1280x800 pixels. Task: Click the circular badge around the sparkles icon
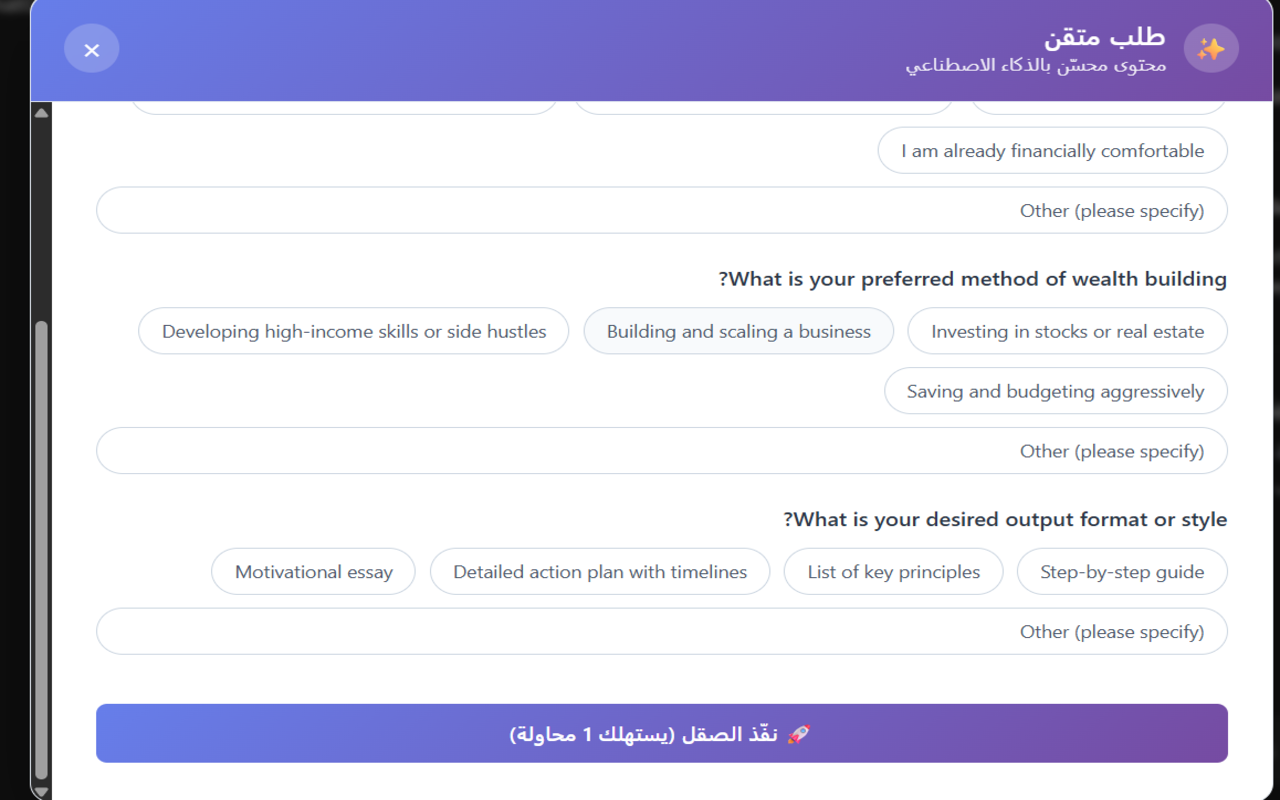tap(1211, 47)
